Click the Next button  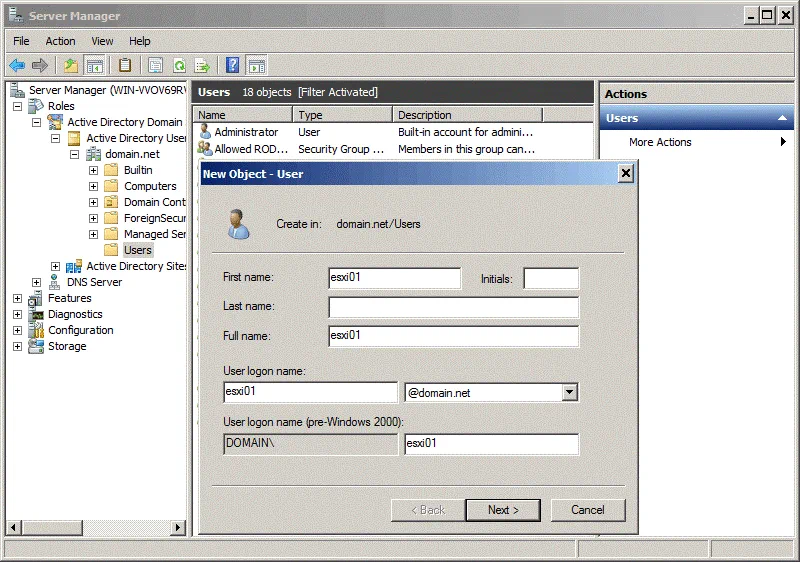click(502, 510)
